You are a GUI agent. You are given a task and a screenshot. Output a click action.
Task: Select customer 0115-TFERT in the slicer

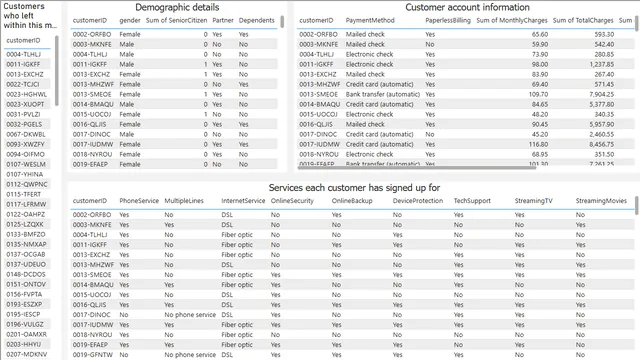click(27, 194)
